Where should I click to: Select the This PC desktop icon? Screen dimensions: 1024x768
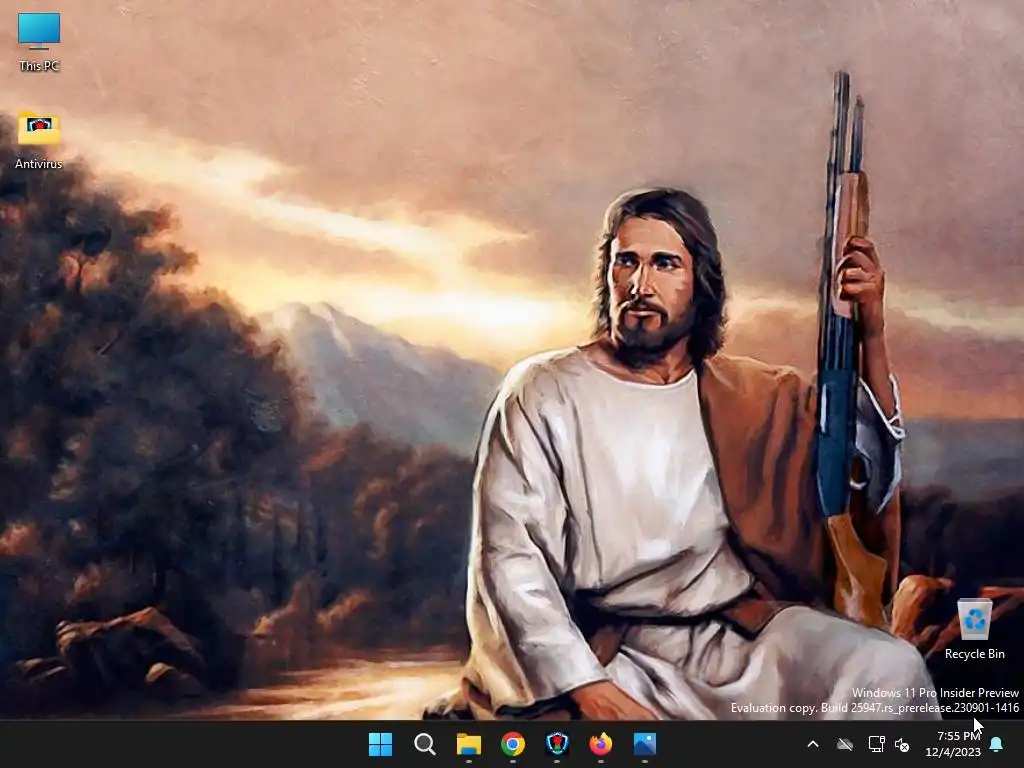click(39, 42)
